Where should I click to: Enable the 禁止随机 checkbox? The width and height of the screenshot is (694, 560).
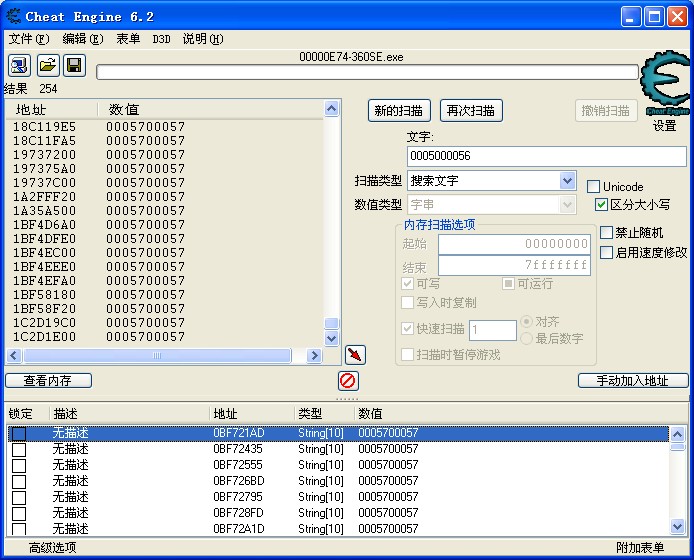point(607,233)
